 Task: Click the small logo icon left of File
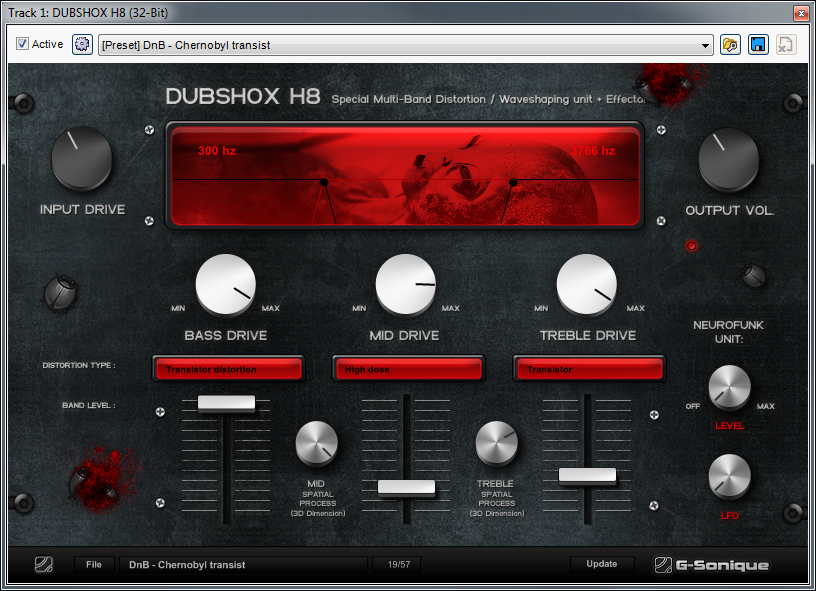(44, 564)
